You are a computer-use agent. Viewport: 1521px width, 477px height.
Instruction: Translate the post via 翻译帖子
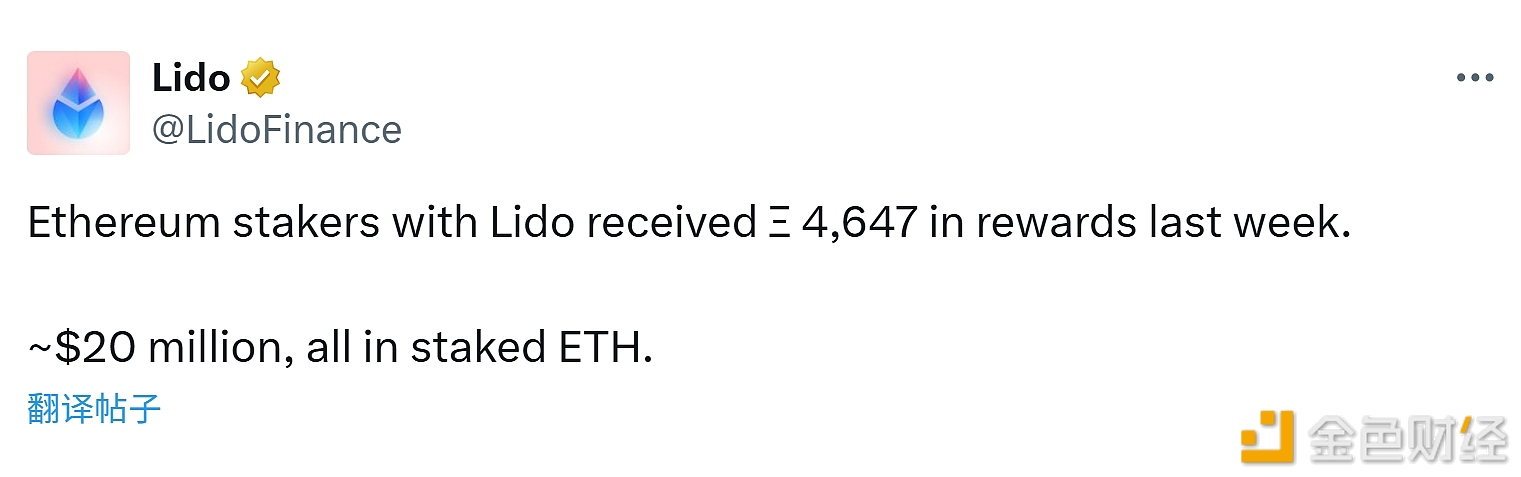pos(94,408)
